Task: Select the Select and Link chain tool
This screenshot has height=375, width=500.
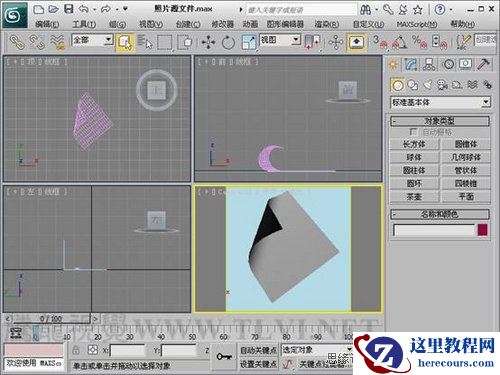Action: pyautogui.click(x=17, y=42)
